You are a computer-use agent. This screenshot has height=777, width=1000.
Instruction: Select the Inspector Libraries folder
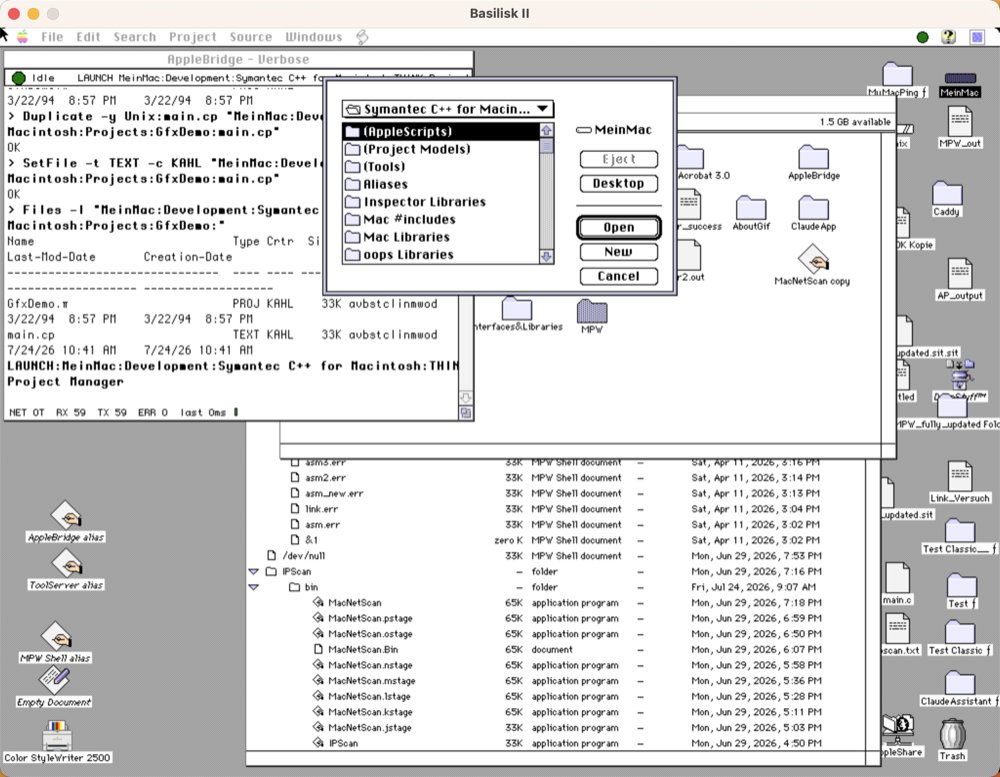441,202
